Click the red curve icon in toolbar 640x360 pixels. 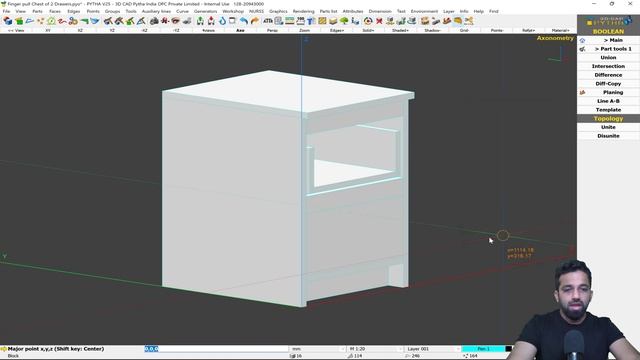click(61, 21)
